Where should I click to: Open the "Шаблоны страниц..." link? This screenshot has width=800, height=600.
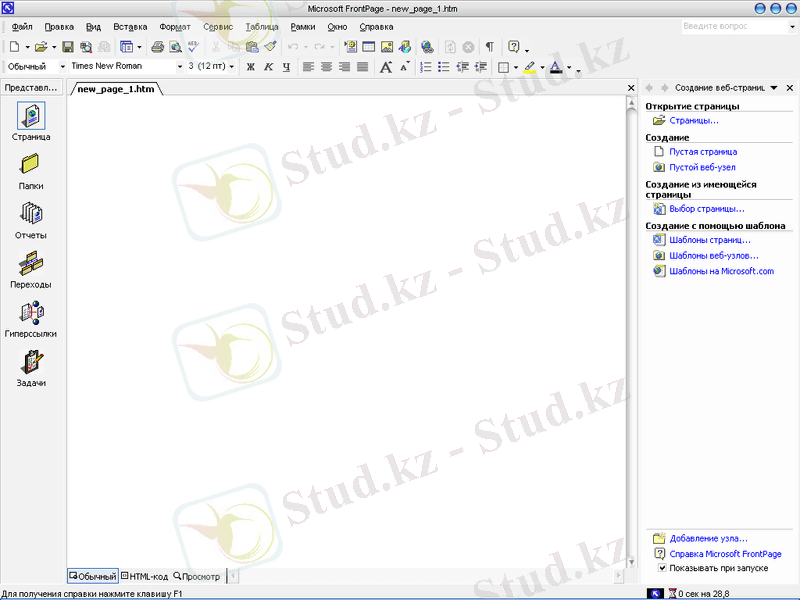click(709, 240)
